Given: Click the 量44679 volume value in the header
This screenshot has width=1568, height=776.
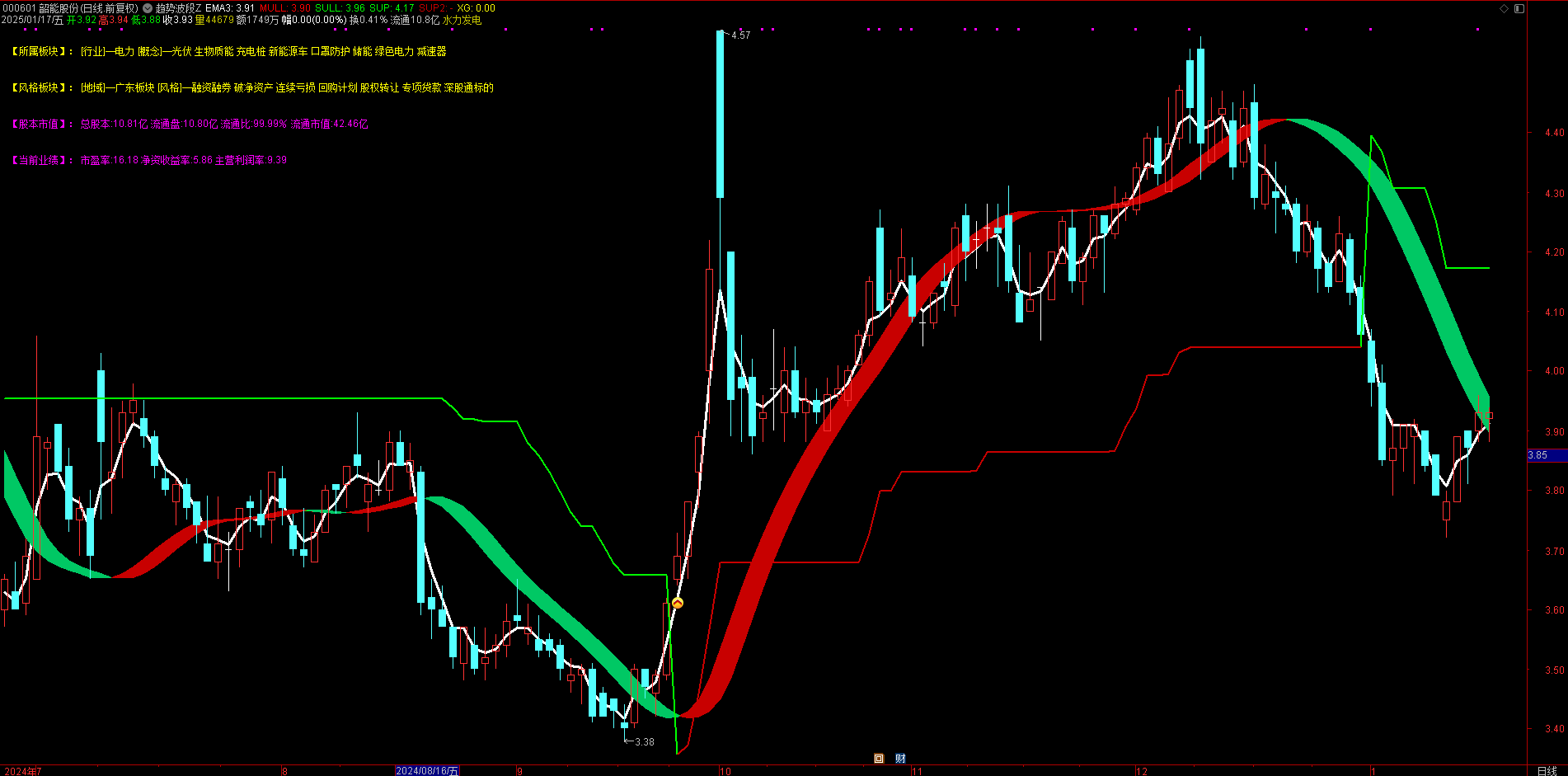Looking at the screenshot, I should pyautogui.click(x=214, y=20).
